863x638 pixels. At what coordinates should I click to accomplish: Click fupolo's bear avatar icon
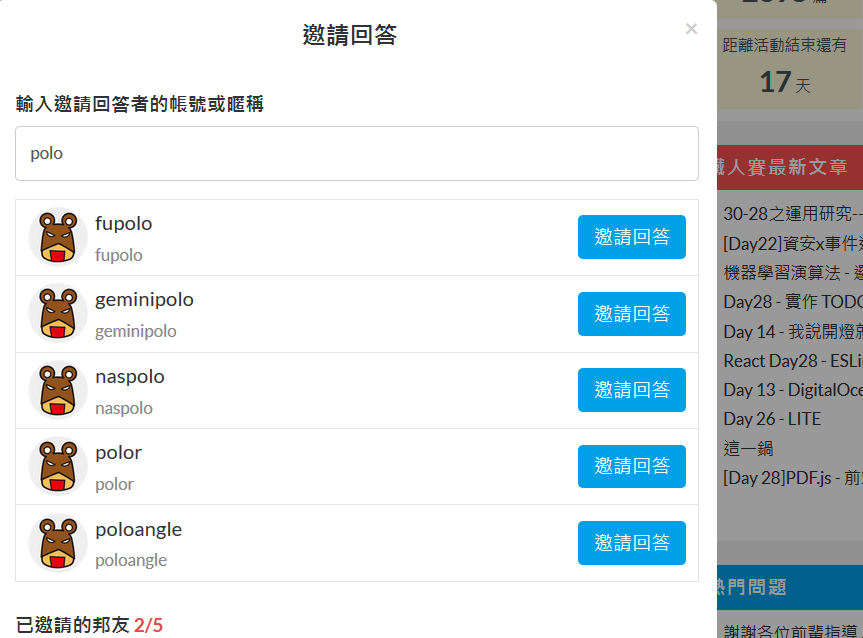[x=57, y=237]
